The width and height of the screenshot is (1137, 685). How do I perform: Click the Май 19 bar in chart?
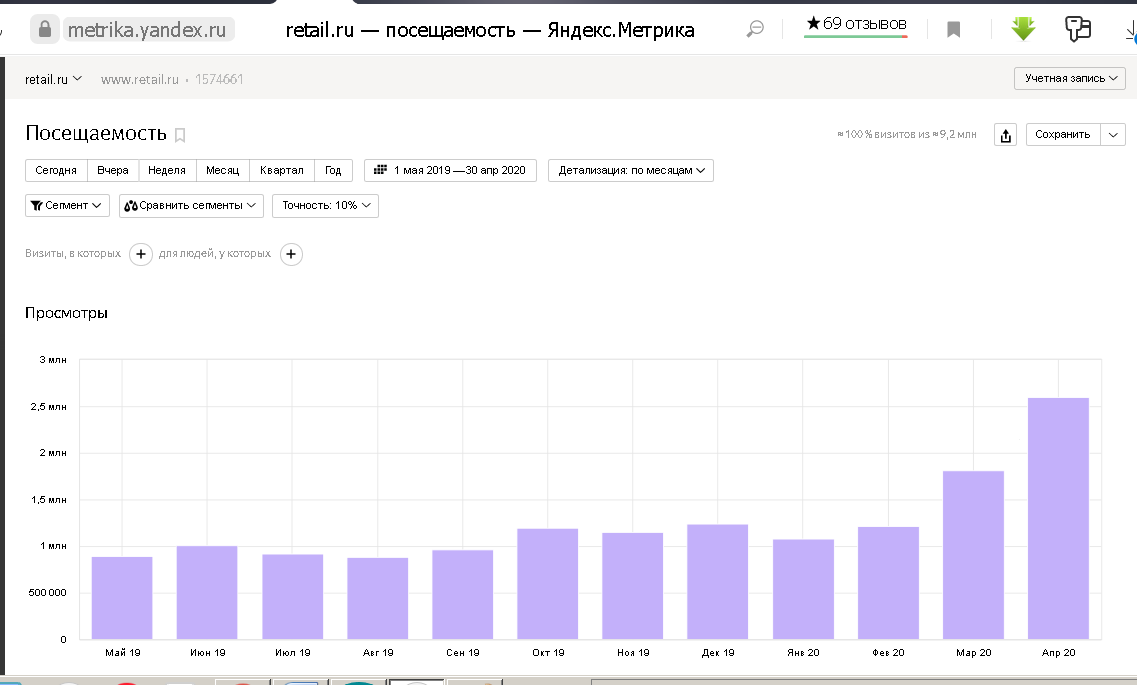[x=122, y=598]
